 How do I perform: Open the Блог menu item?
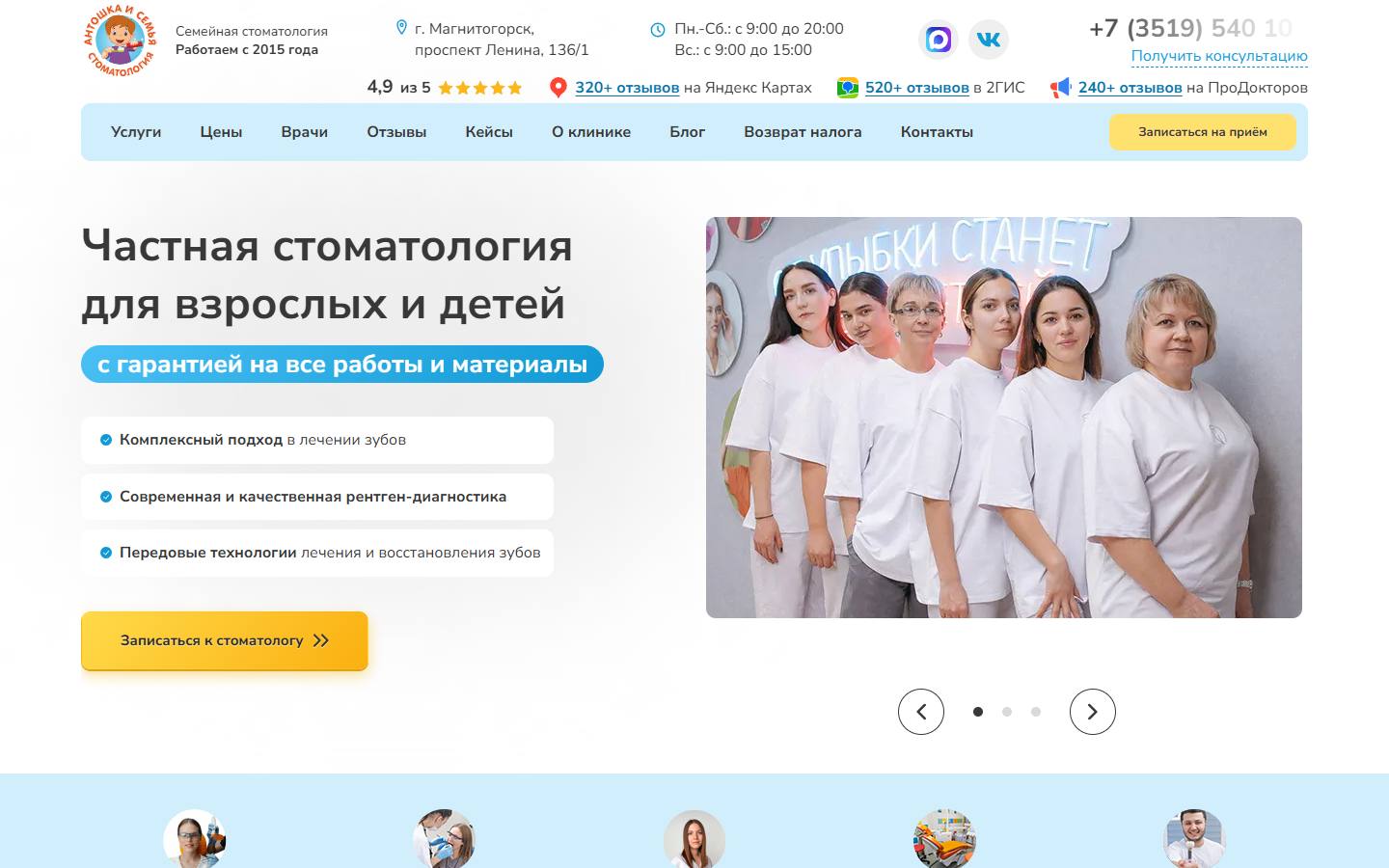[688, 132]
